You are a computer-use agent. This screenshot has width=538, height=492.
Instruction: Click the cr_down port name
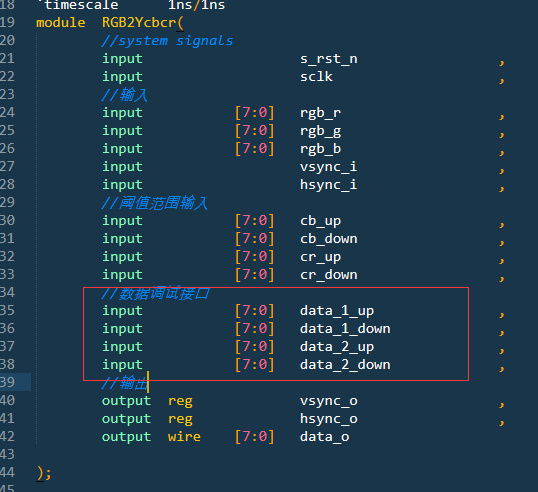pos(329,275)
